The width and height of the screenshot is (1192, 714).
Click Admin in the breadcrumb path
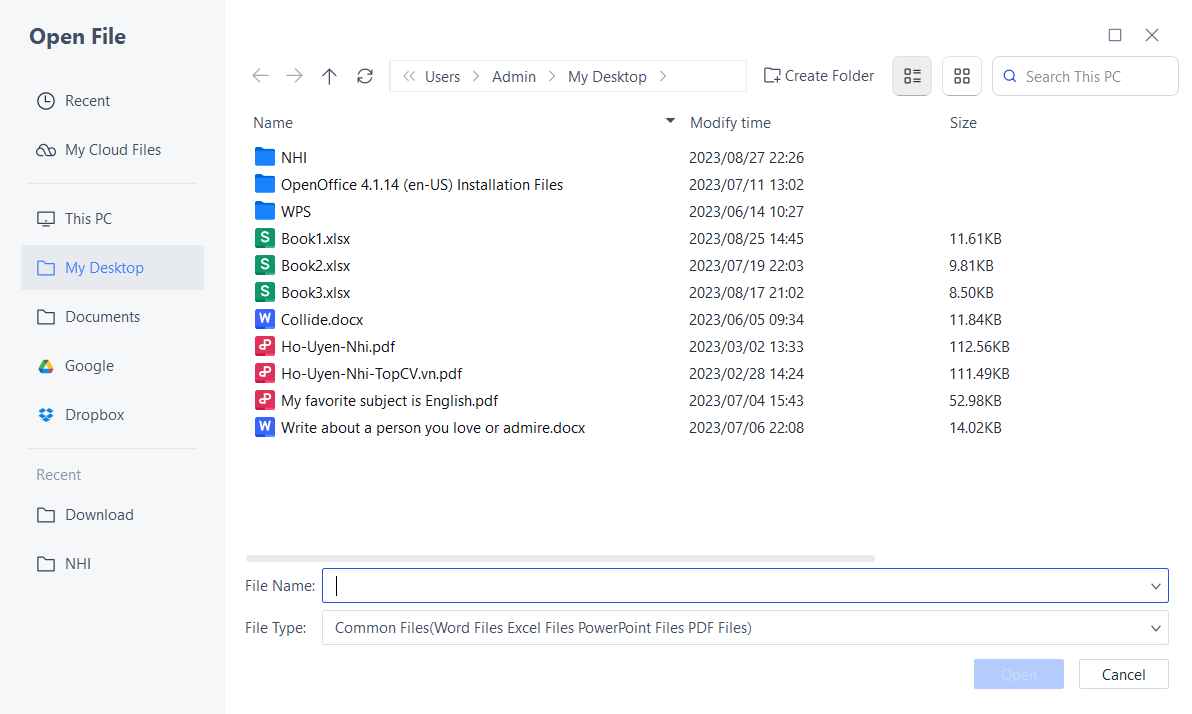click(x=514, y=77)
